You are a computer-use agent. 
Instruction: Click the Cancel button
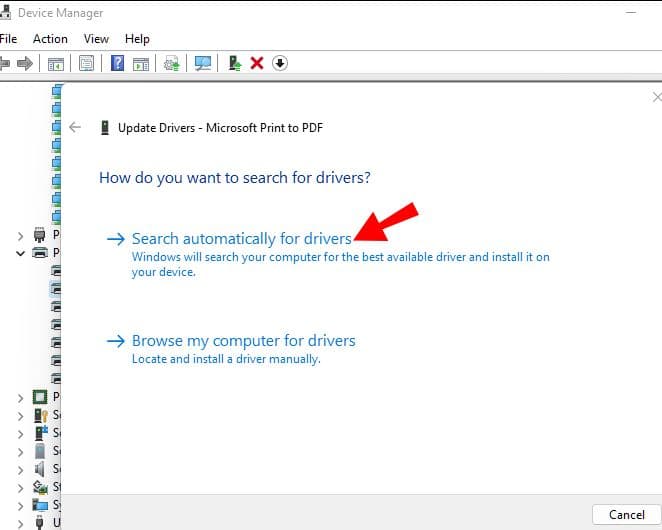(x=627, y=514)
